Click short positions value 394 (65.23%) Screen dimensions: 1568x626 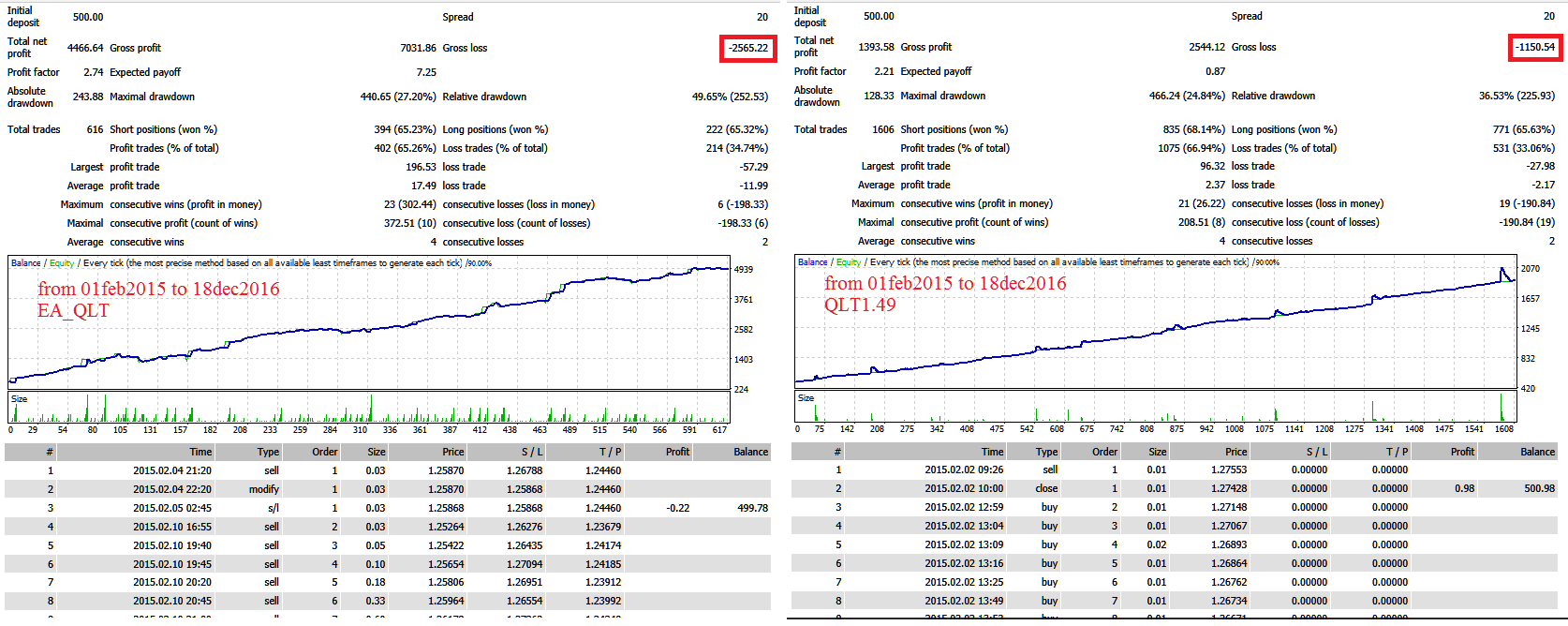(x=405, y=129)
